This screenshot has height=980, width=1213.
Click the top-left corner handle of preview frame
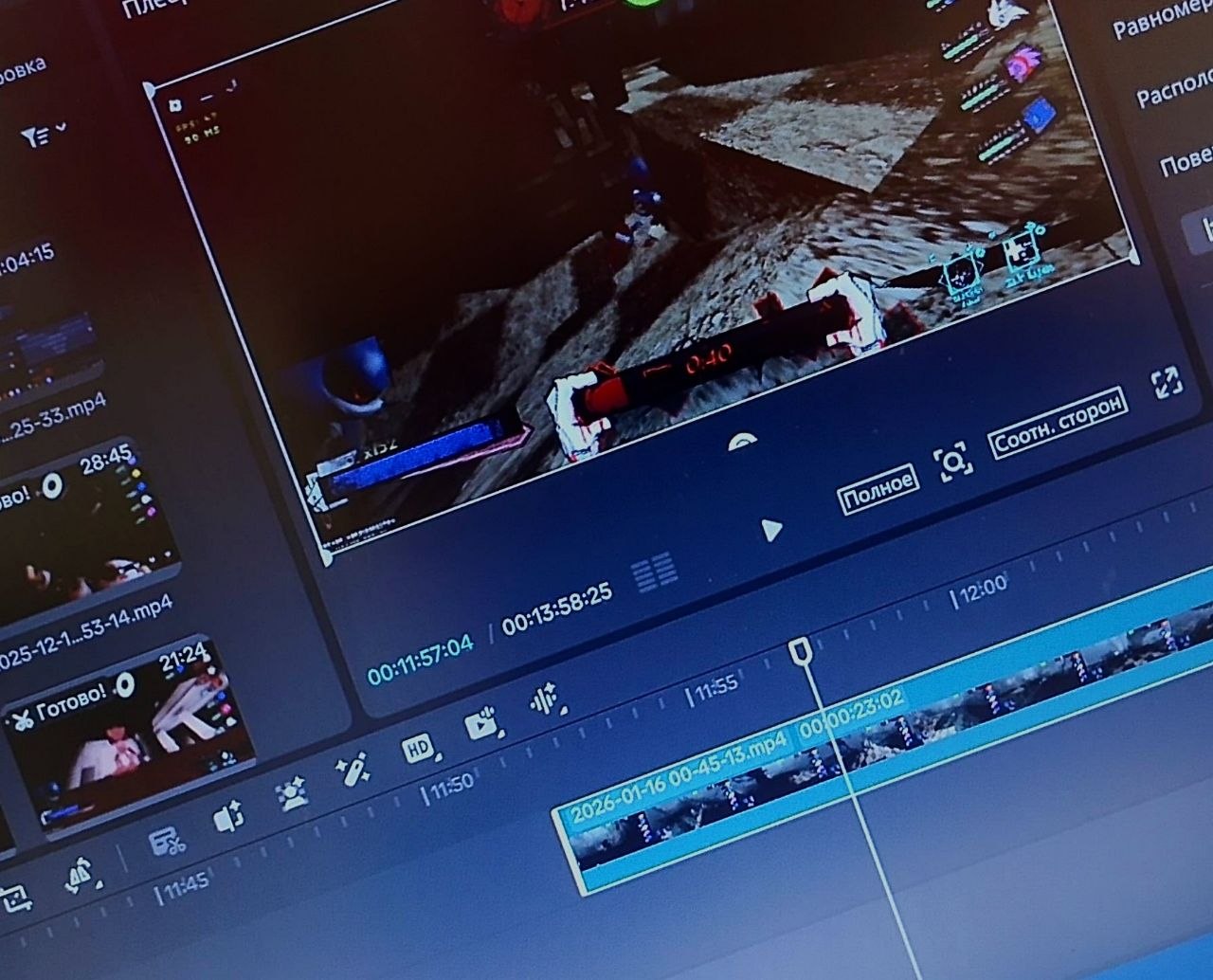[149, 90]
